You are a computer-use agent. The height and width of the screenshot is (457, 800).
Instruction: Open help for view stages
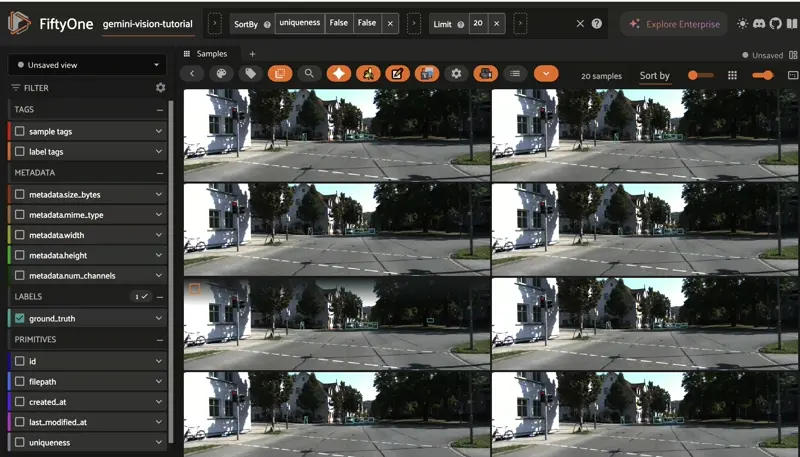(x=597, y=23)
